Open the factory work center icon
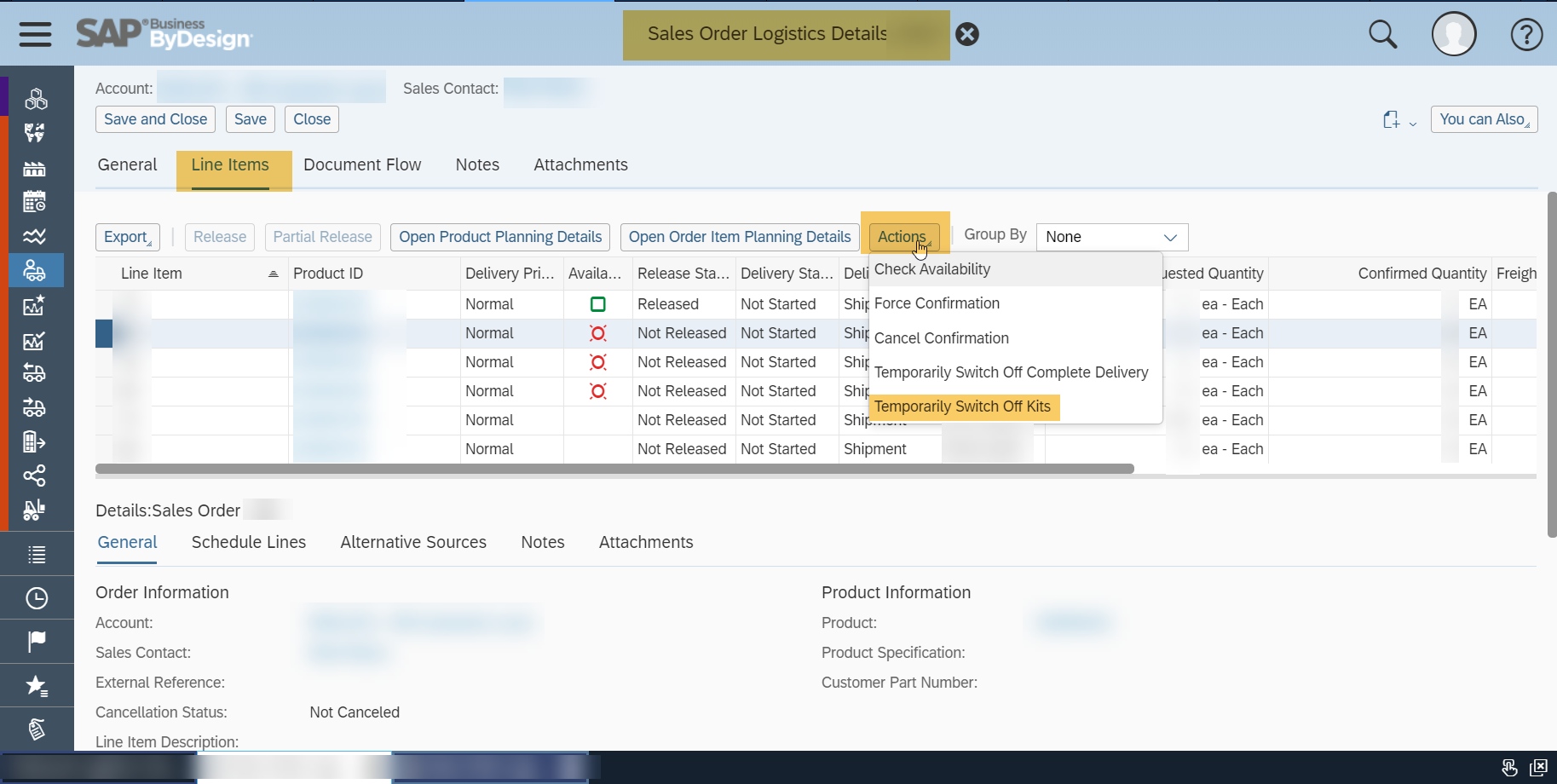 point(35,168)
